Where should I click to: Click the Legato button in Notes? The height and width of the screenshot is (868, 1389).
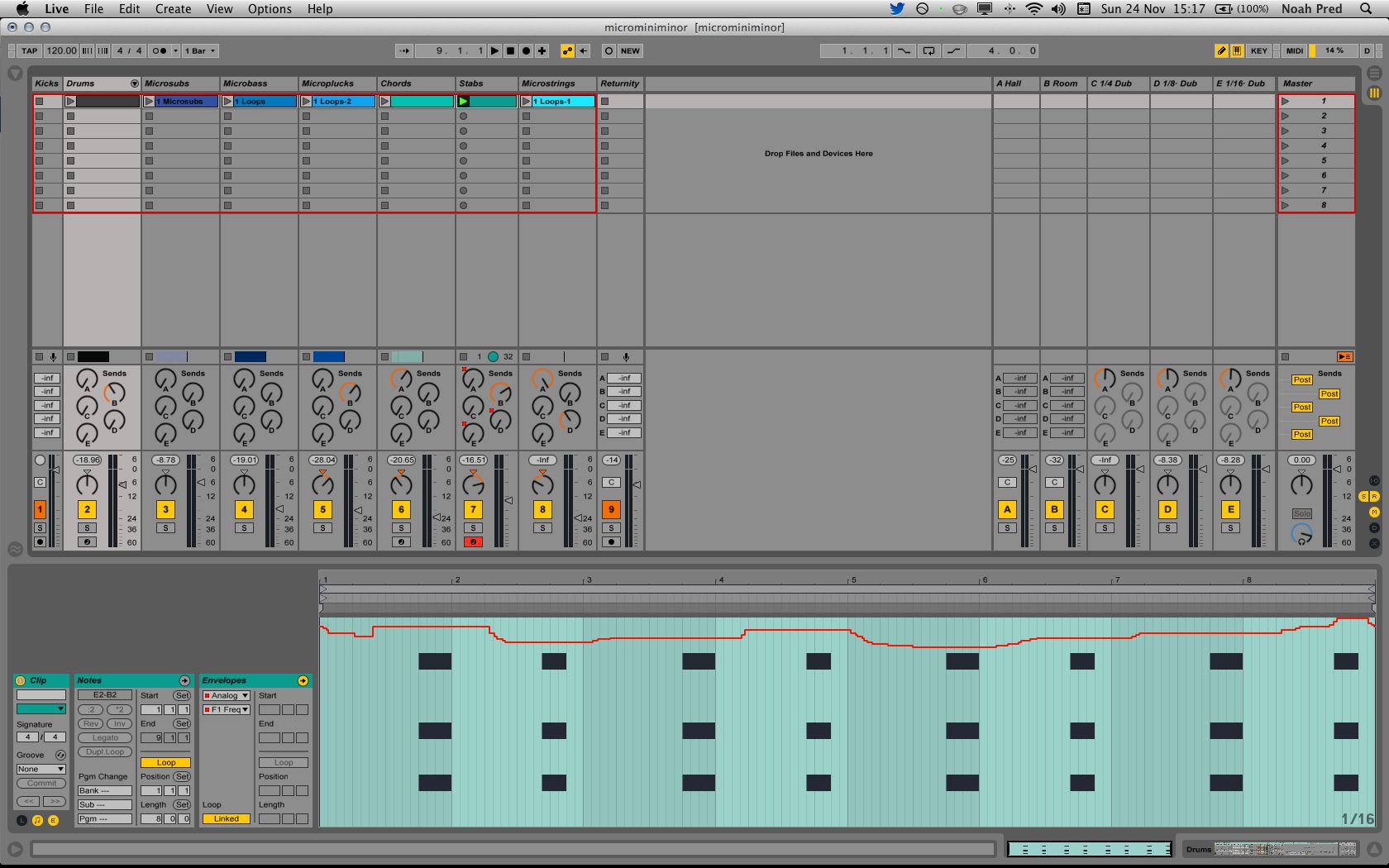pos(105,737)
